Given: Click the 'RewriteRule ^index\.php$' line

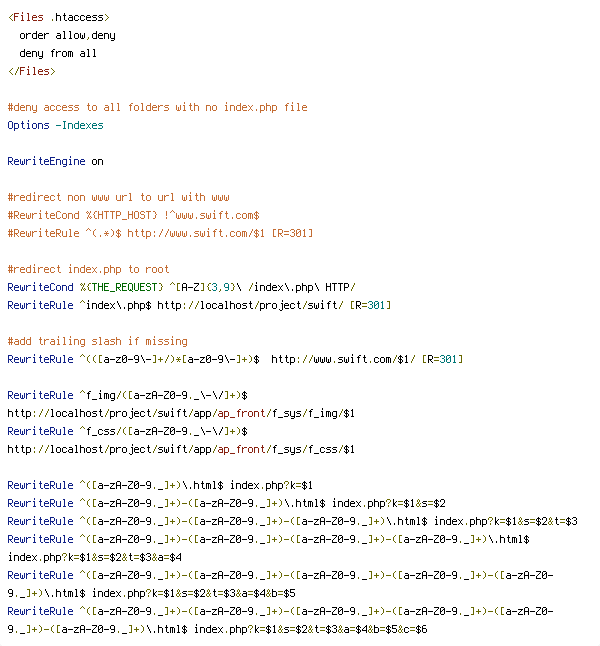Looking at the screenshot, I should (199, 305).
